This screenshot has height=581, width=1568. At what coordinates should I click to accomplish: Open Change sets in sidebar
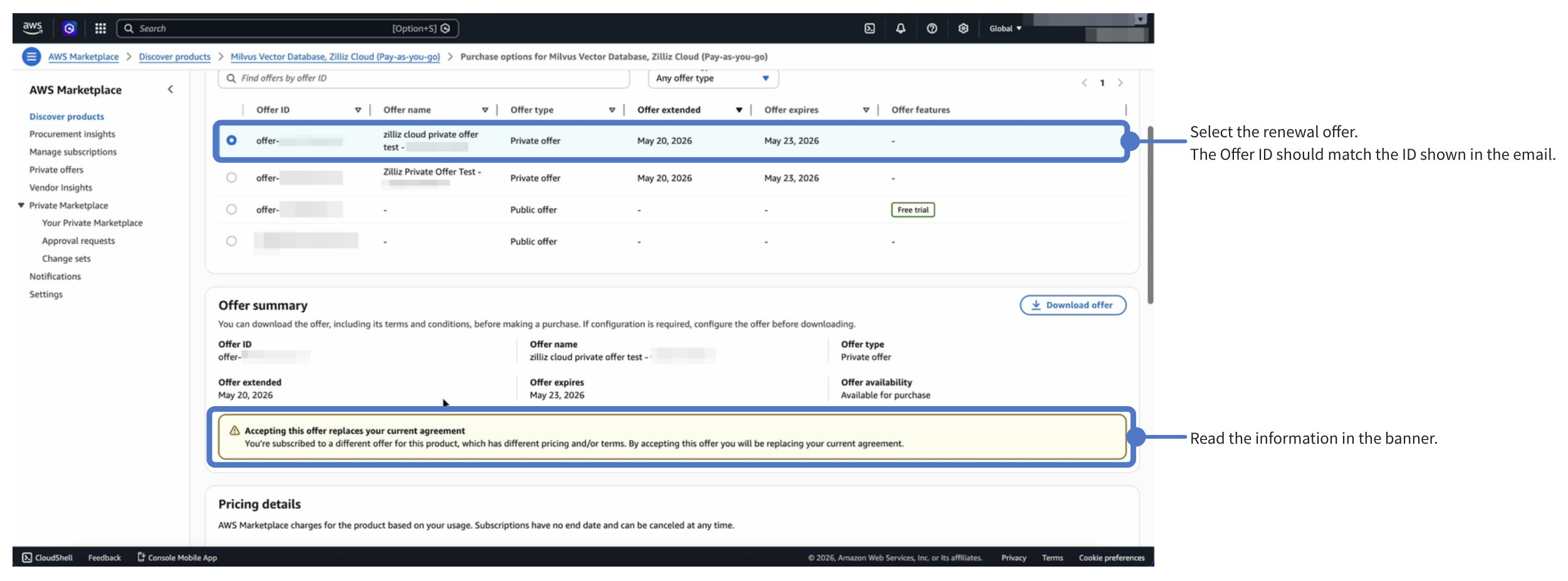click(x=66, y=259)
